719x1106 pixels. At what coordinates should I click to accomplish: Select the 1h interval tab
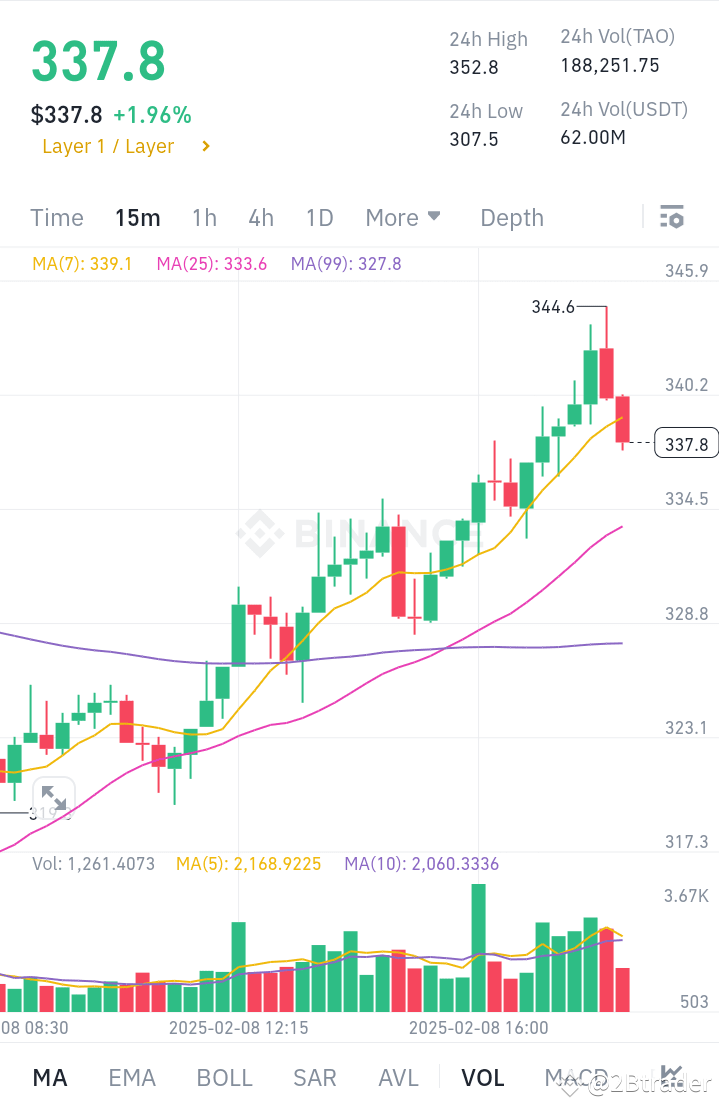point(205,217)
